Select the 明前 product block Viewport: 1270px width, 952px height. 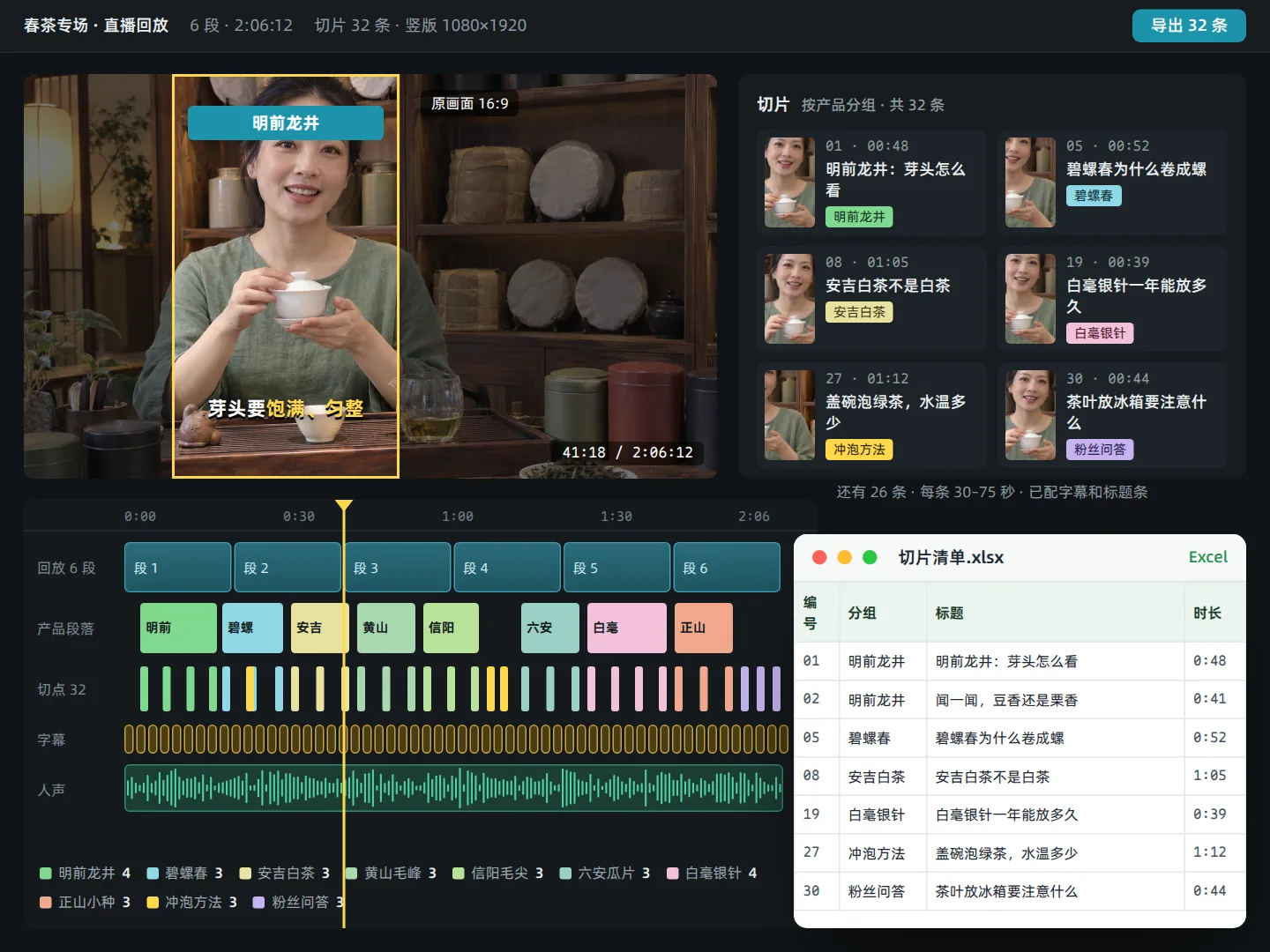pyautogui.click(x=178, y=628)
